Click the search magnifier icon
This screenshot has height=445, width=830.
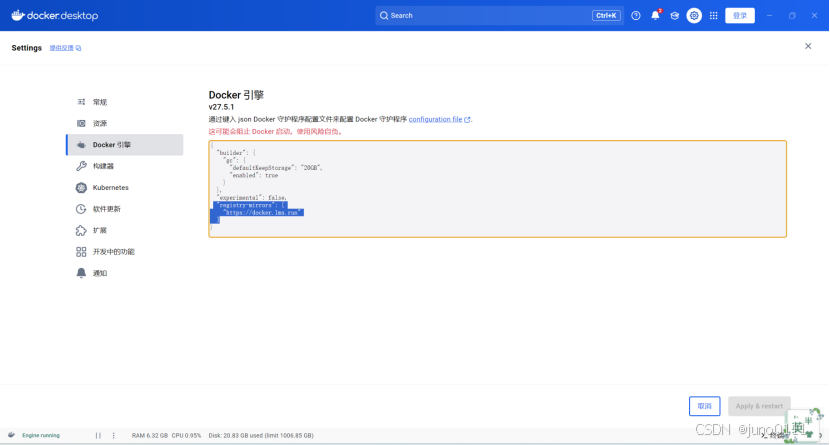(384, 15)
